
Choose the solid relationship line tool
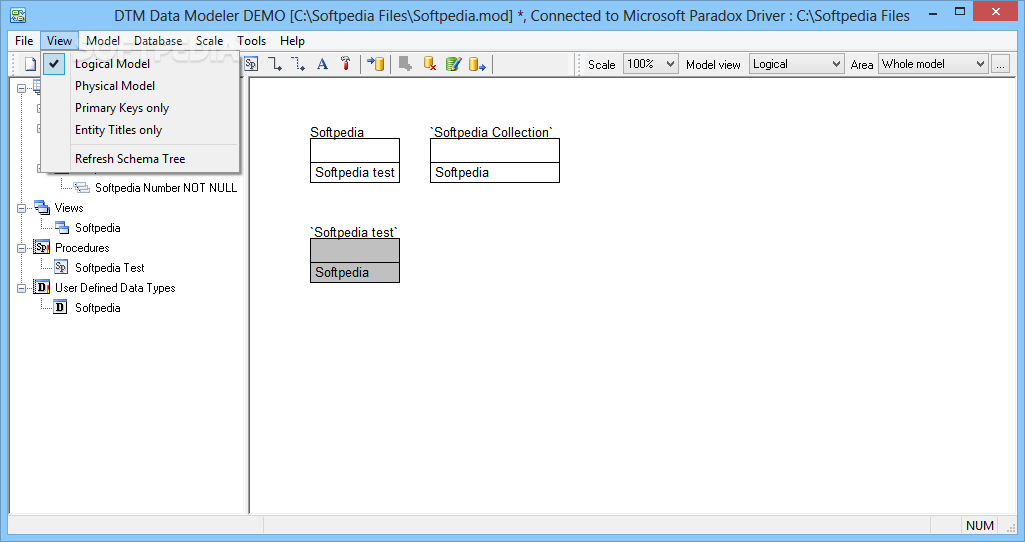pos(275,64)
